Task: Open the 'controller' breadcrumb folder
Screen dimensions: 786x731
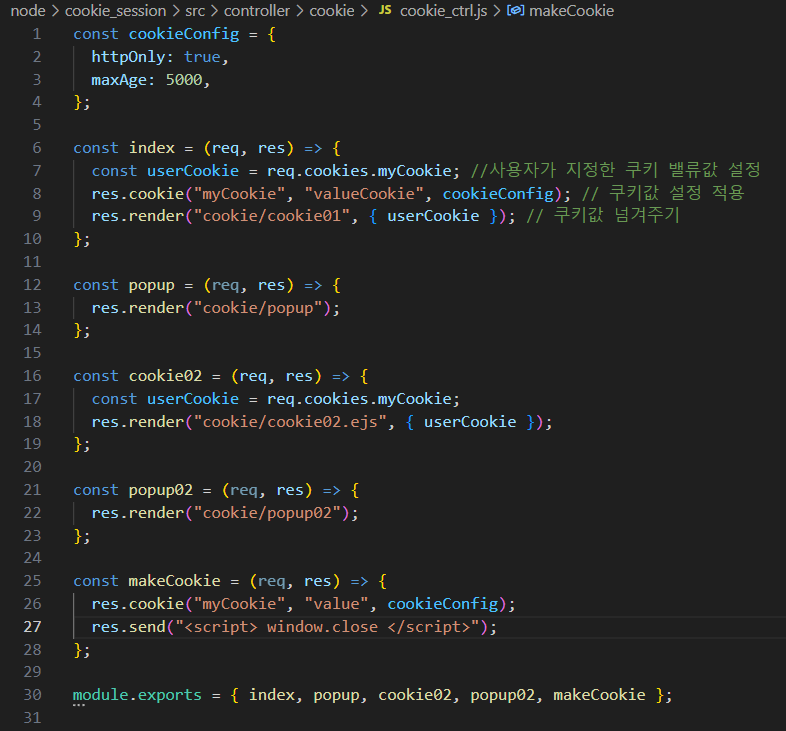Action: pyautogui.click(x=257, y=11)
